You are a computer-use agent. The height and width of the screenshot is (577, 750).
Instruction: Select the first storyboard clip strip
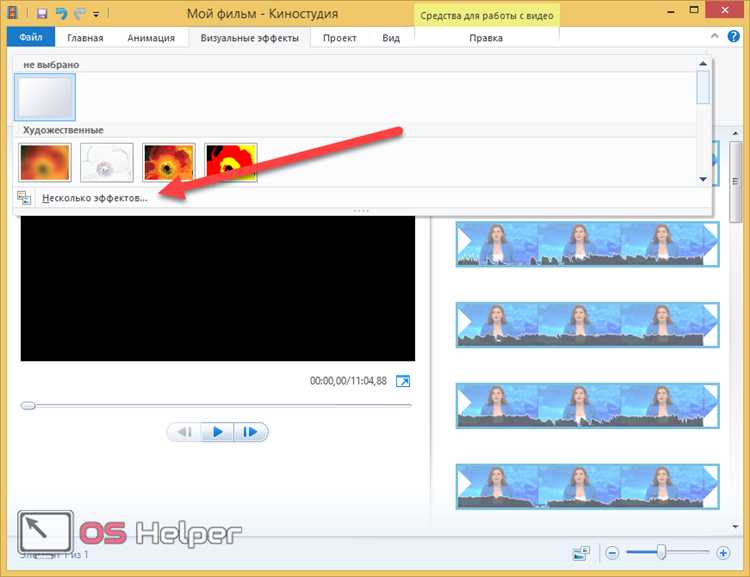point(587,244)
